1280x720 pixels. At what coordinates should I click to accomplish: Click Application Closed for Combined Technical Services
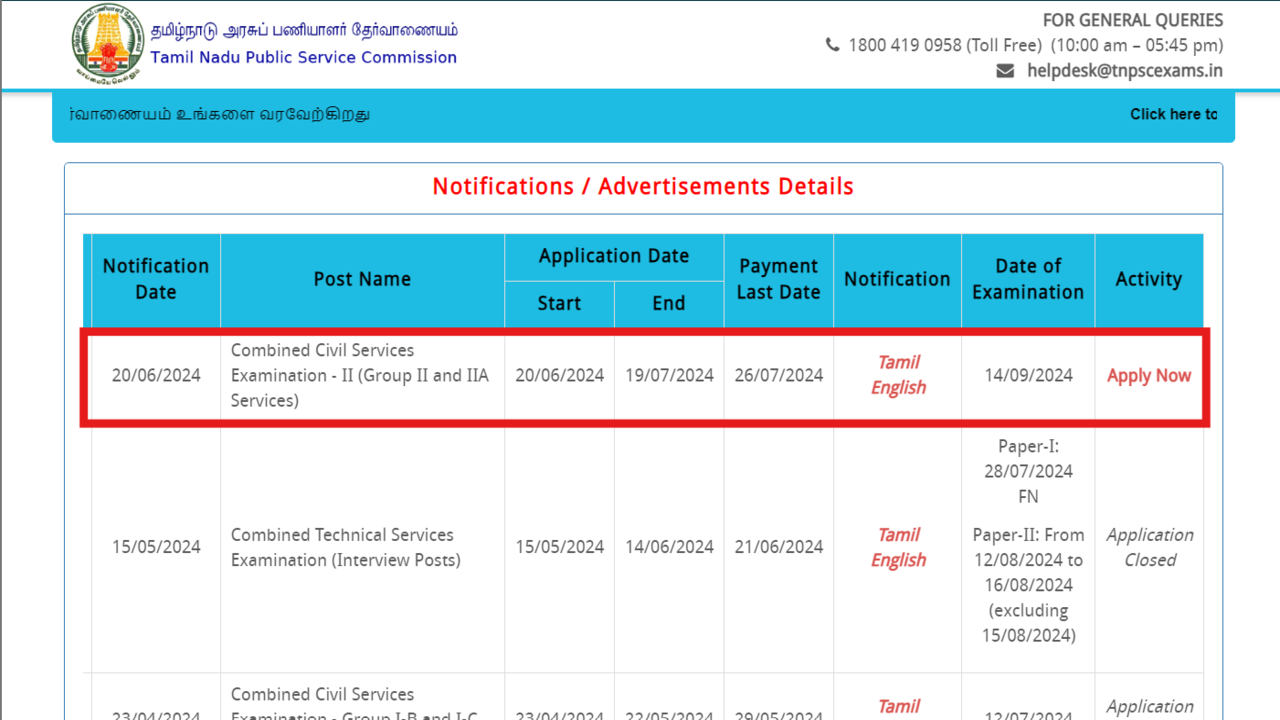[x=1149, y=547]
